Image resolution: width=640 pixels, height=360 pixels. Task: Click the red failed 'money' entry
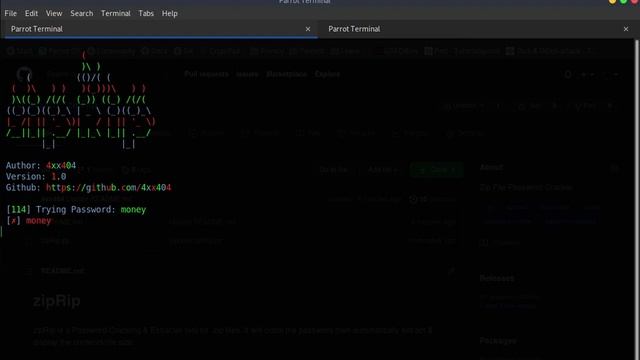[x=38, y=221]
